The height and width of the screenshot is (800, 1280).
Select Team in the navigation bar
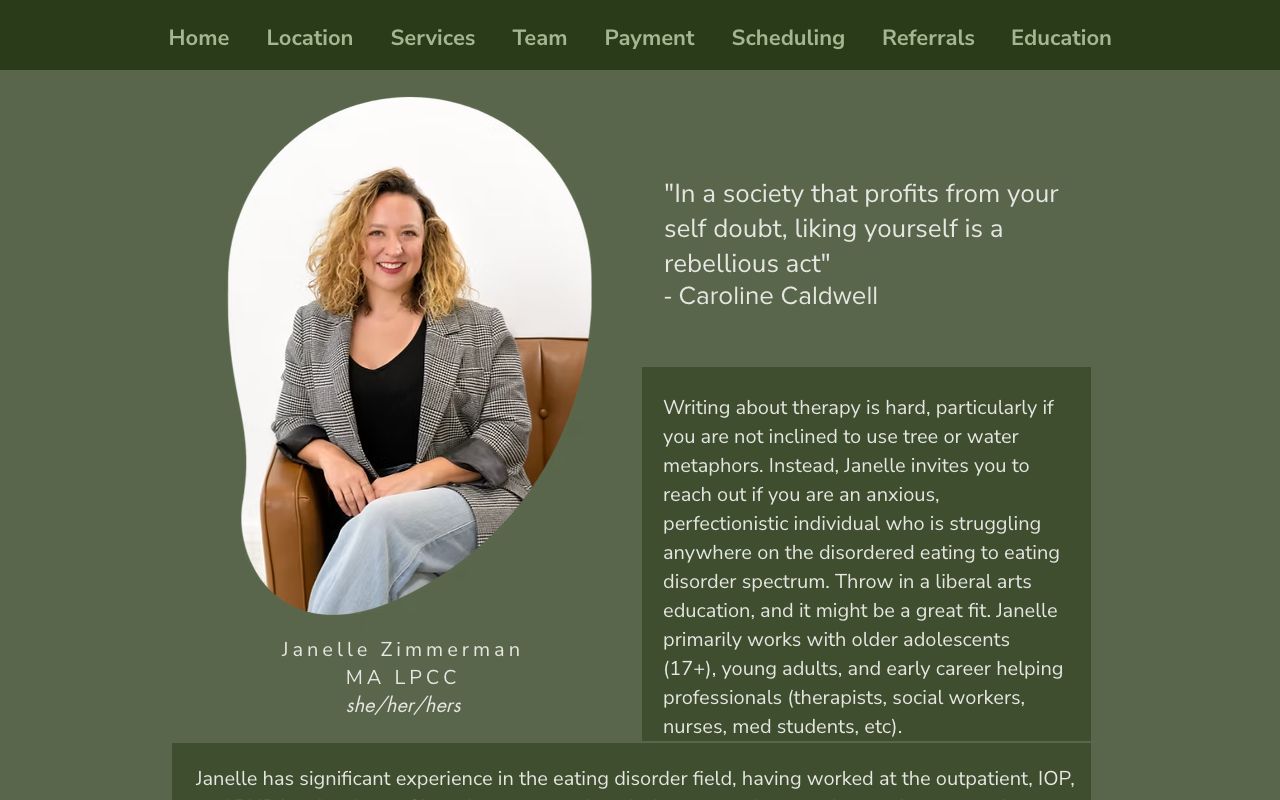pyautogui.click(x=539, y=38)
